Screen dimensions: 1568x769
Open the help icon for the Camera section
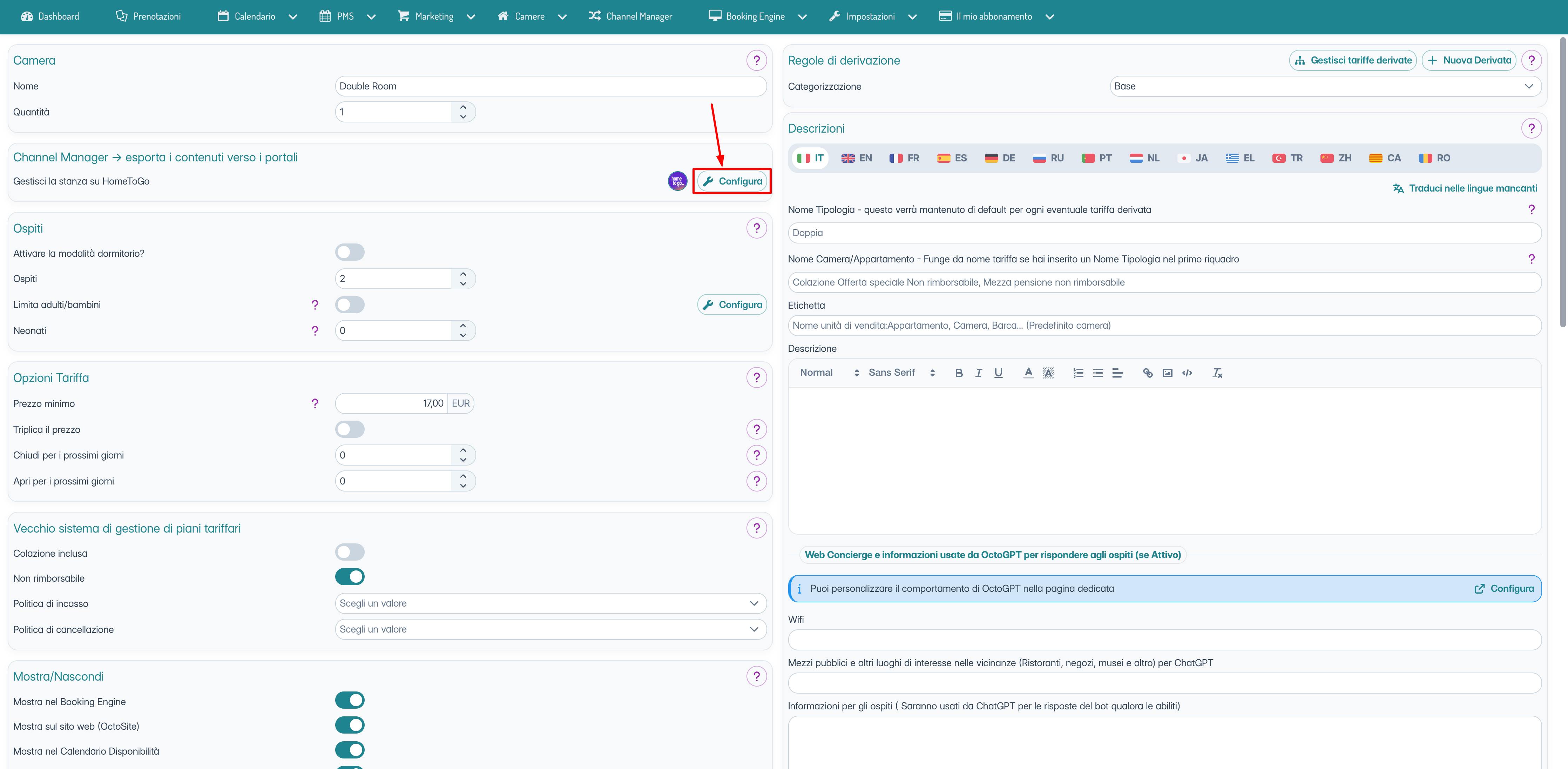pyautogui.click(x=756, y=60)
